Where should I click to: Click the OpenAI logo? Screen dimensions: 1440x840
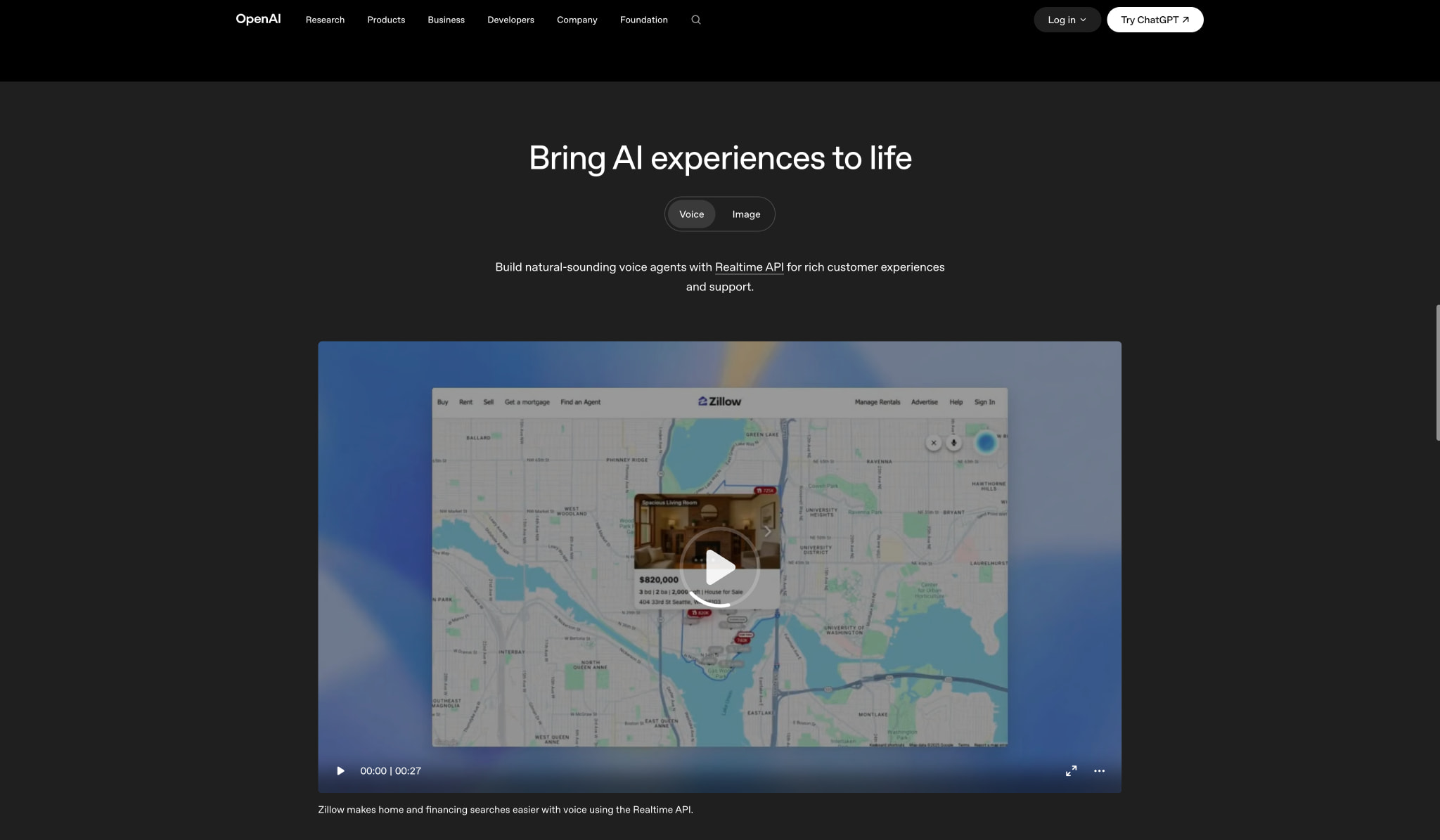click(258, 19)
